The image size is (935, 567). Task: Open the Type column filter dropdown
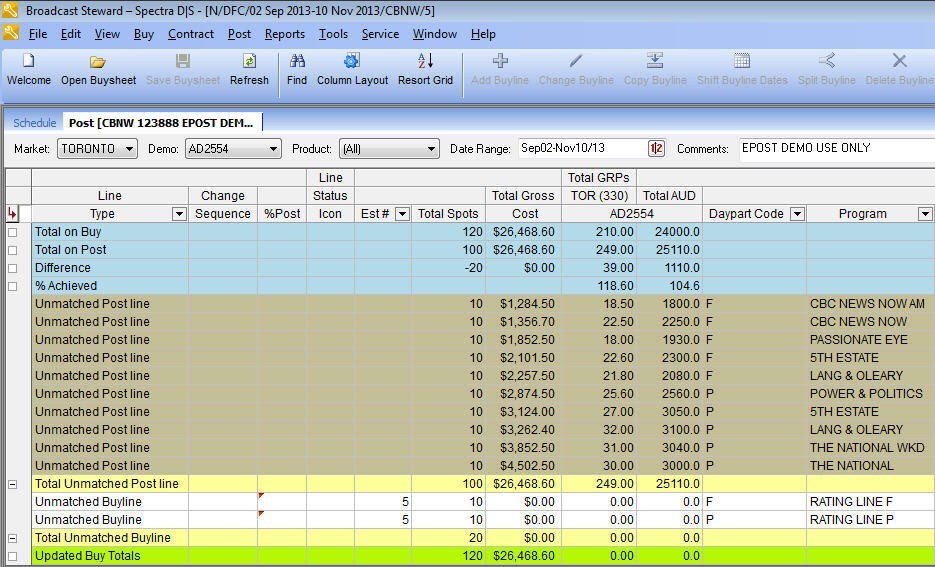(x=179, y=214)
